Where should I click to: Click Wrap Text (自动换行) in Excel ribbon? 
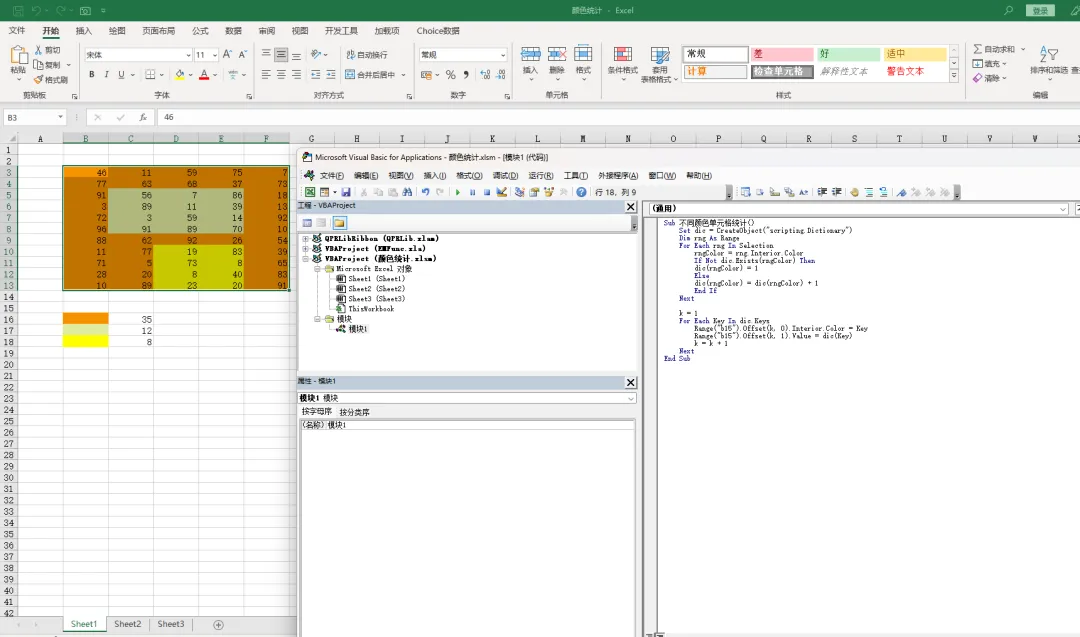366,54
